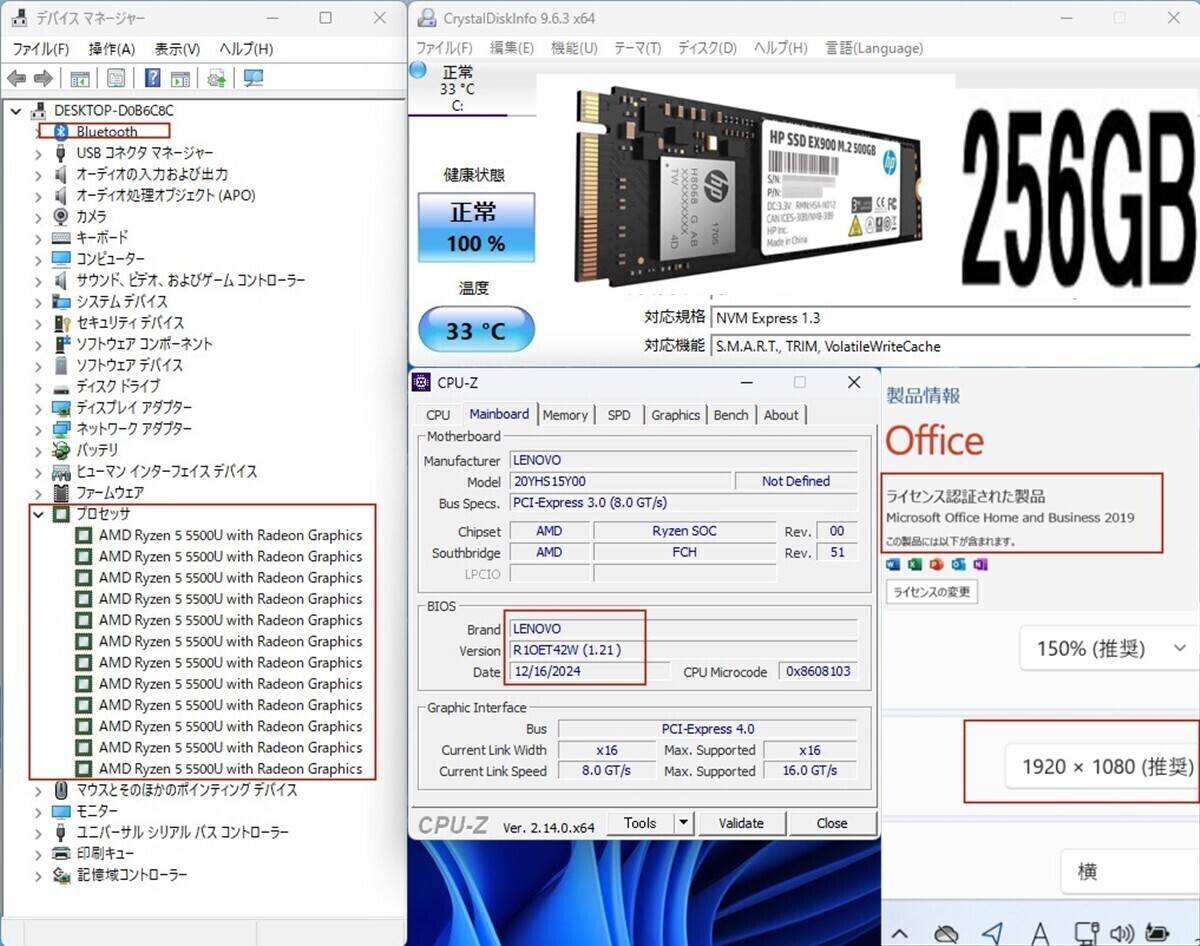Switch to SPD tab in CPU-Z

pyautogui.click(x=619, y=415)
